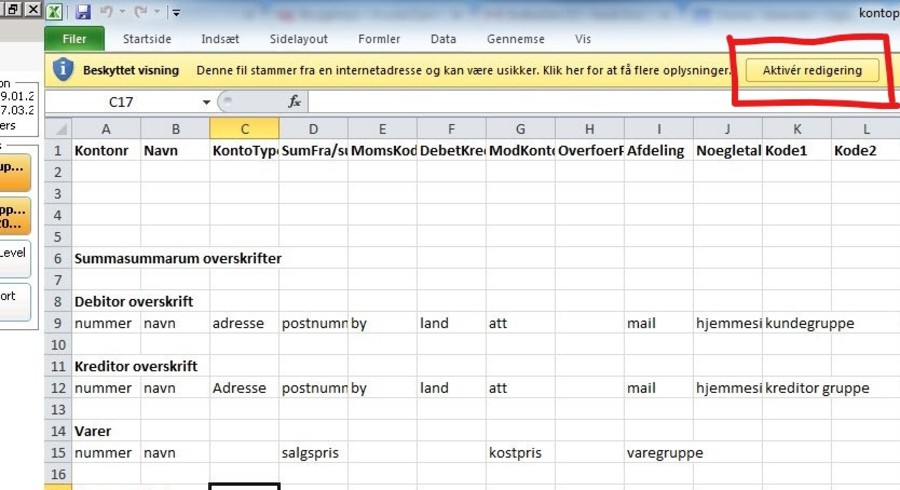
Task: Click the blue shield Protected View icon
Action: tap(63, 70)
